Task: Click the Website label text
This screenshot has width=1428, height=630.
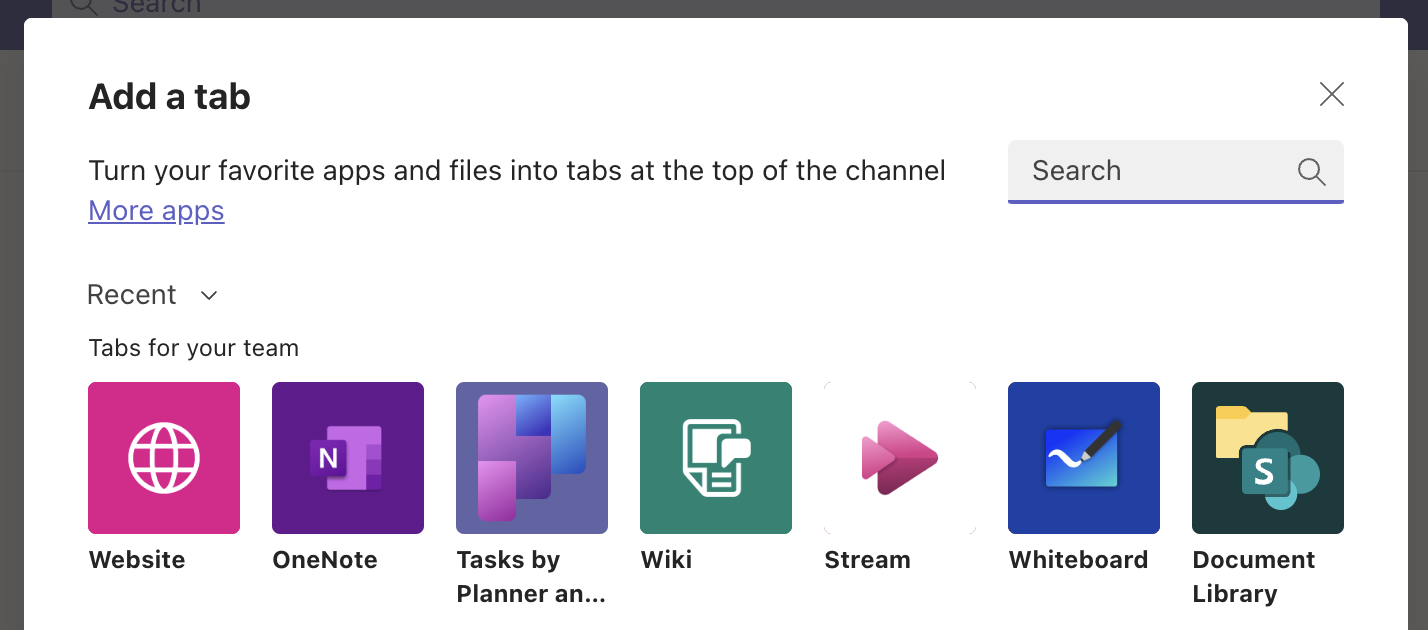Action: (137, 560)
